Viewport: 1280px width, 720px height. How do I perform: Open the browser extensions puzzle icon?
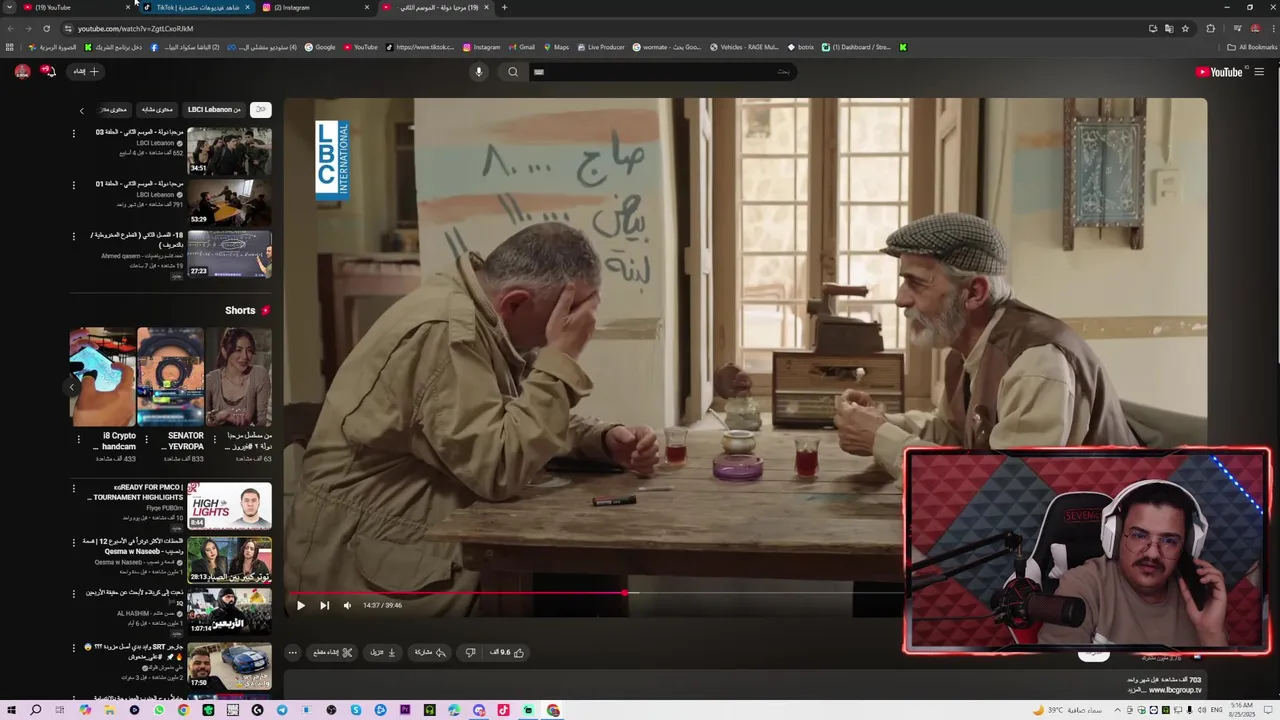[1210, 28]
